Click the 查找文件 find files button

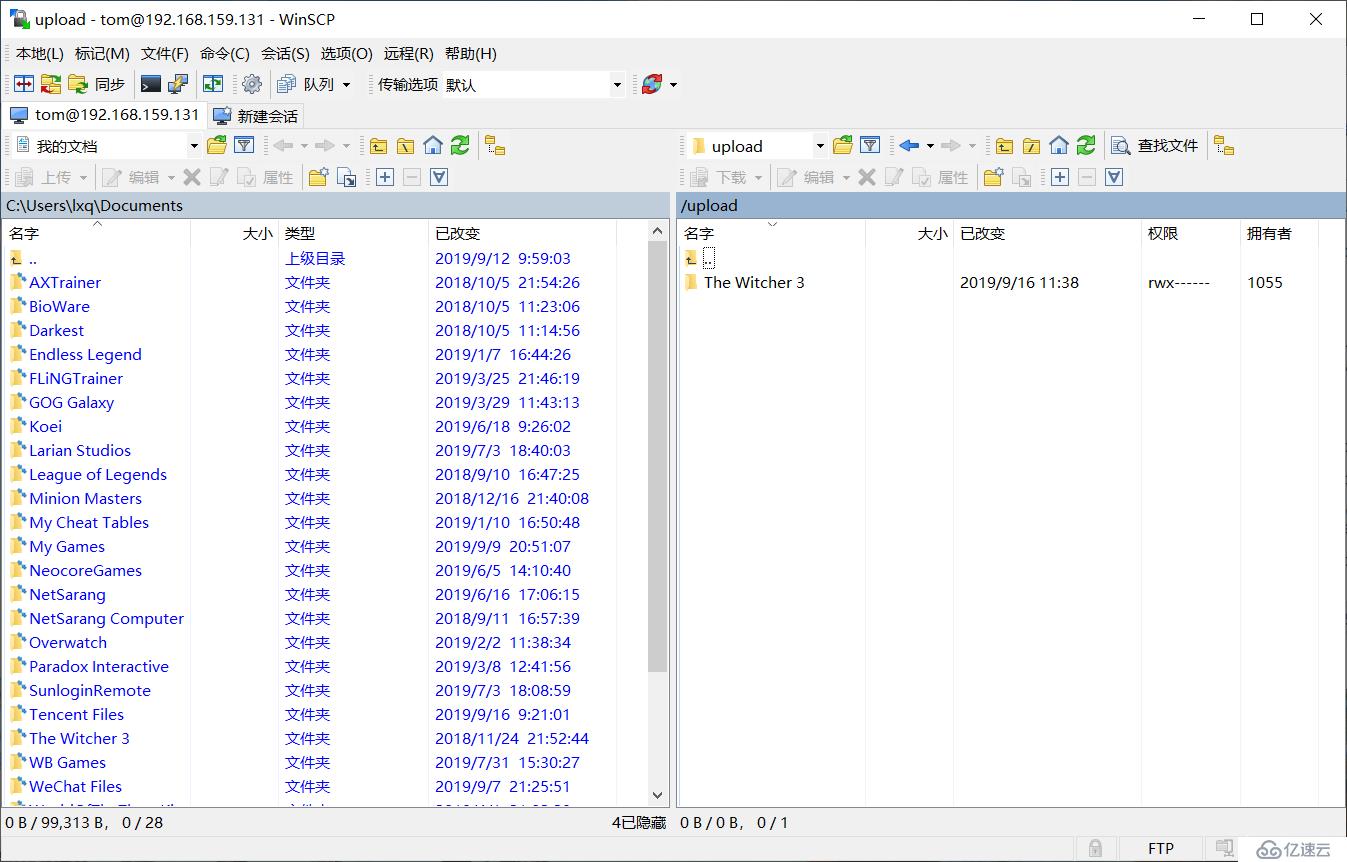tap(1155, 146)
